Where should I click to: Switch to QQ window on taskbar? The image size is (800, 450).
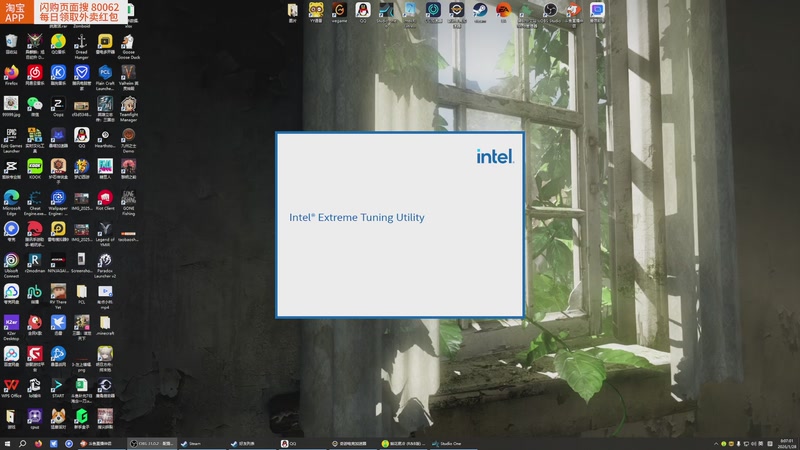(302, 443)
